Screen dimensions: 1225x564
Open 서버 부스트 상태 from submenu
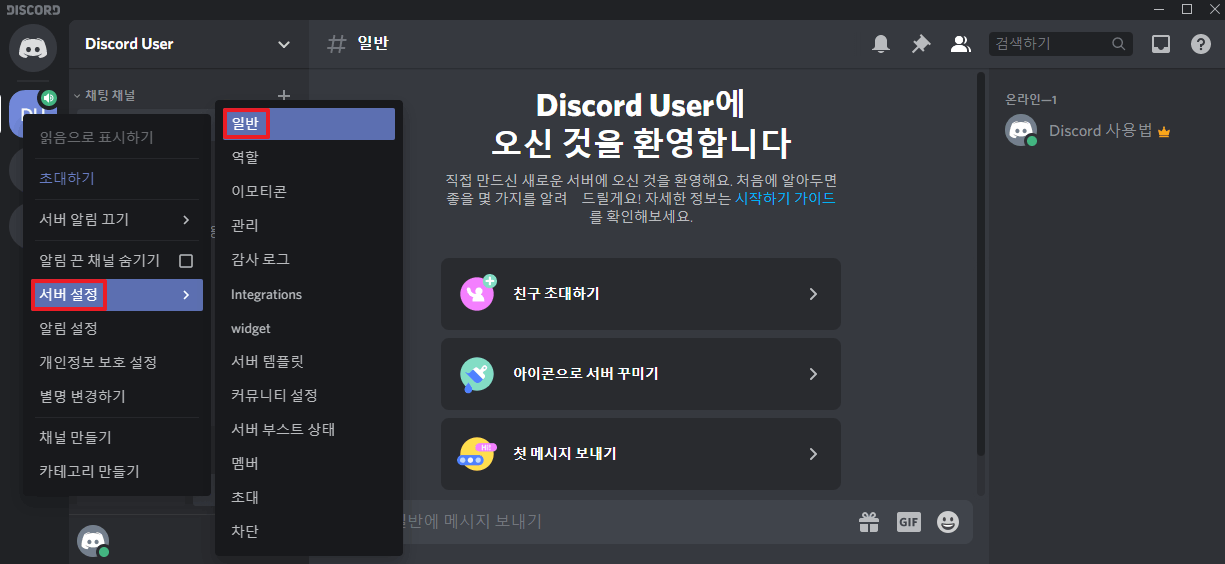309,429
